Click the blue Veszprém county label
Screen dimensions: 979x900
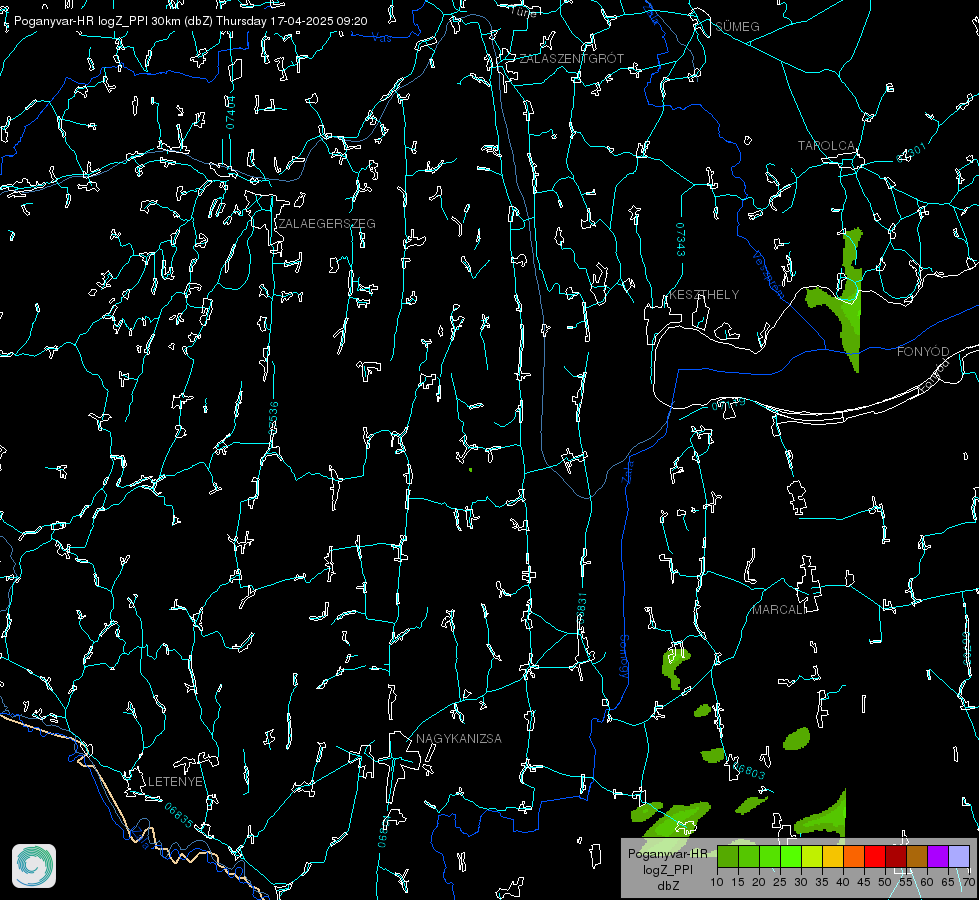[769, 275]
